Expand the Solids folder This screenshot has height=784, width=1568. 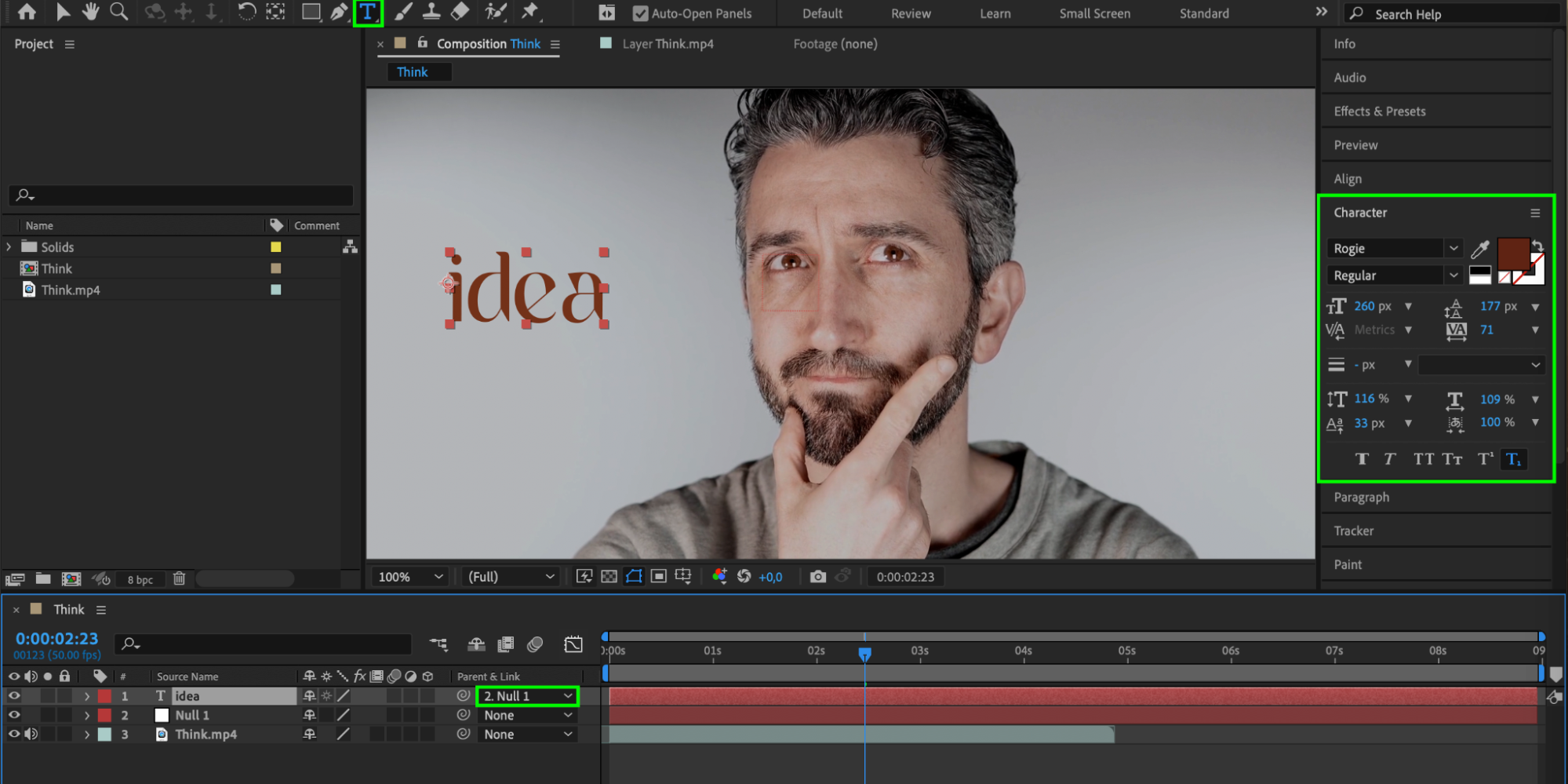coord(9,247)
